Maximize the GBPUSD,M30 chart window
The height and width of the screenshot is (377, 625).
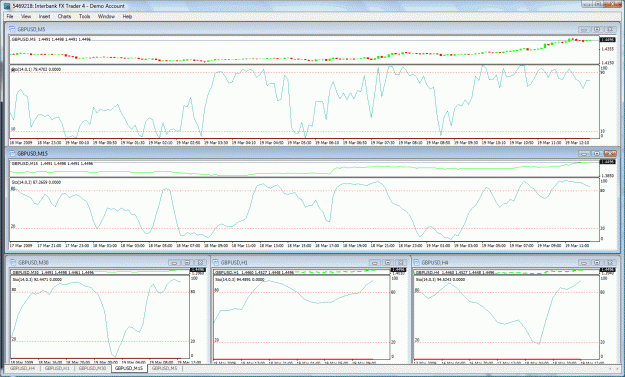click(x=187, y=263)
